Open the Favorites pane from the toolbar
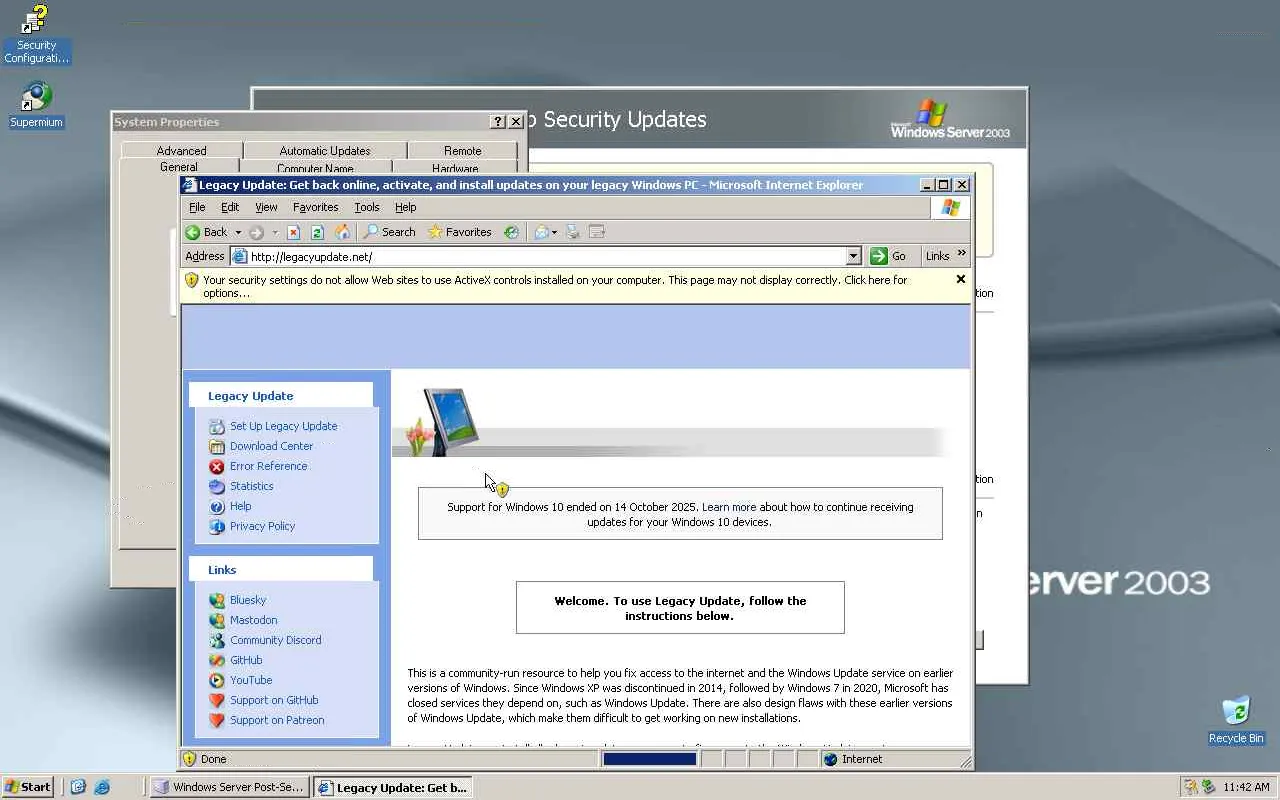The width and height of the screenshot is (1280, 800). (460, 232)
